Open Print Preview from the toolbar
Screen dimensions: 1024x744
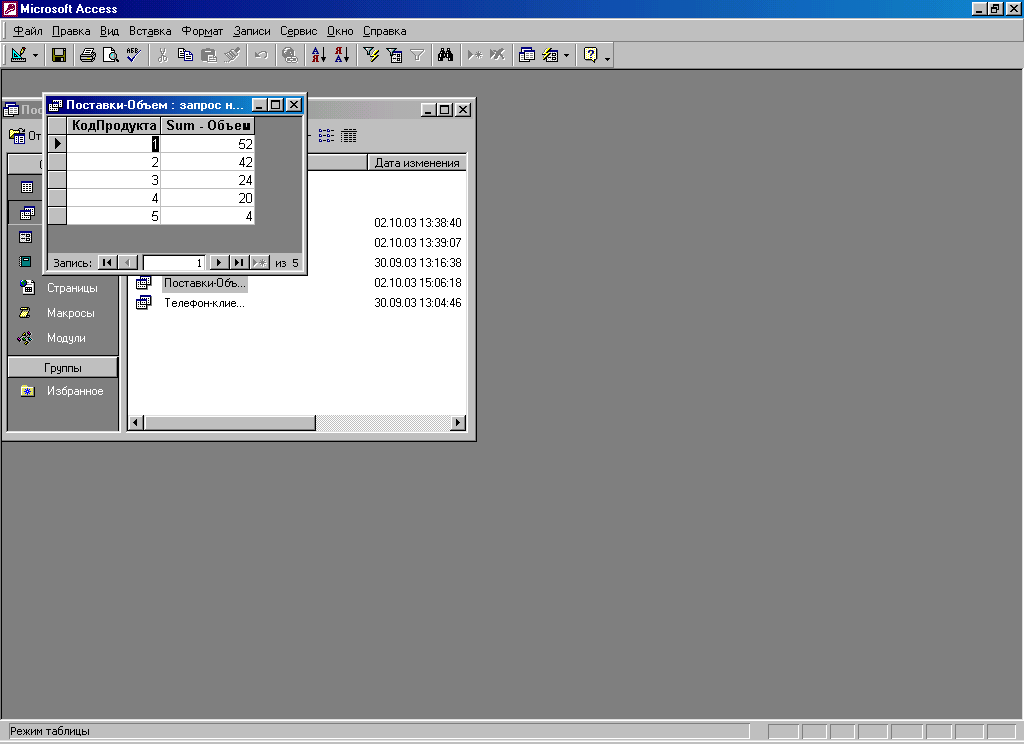pyautogui.click(x=111, y=55)
